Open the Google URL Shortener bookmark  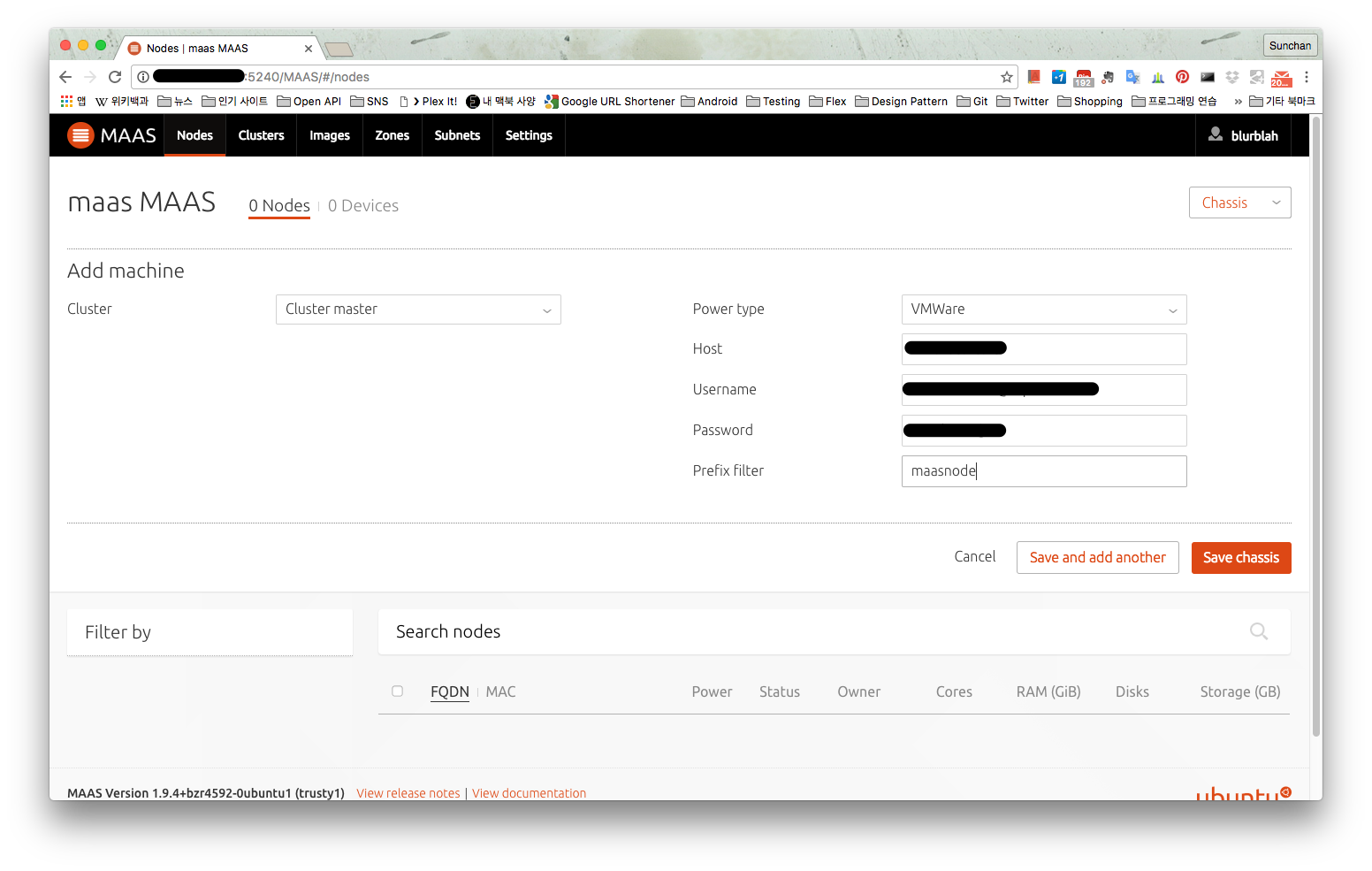coord(610,101)
